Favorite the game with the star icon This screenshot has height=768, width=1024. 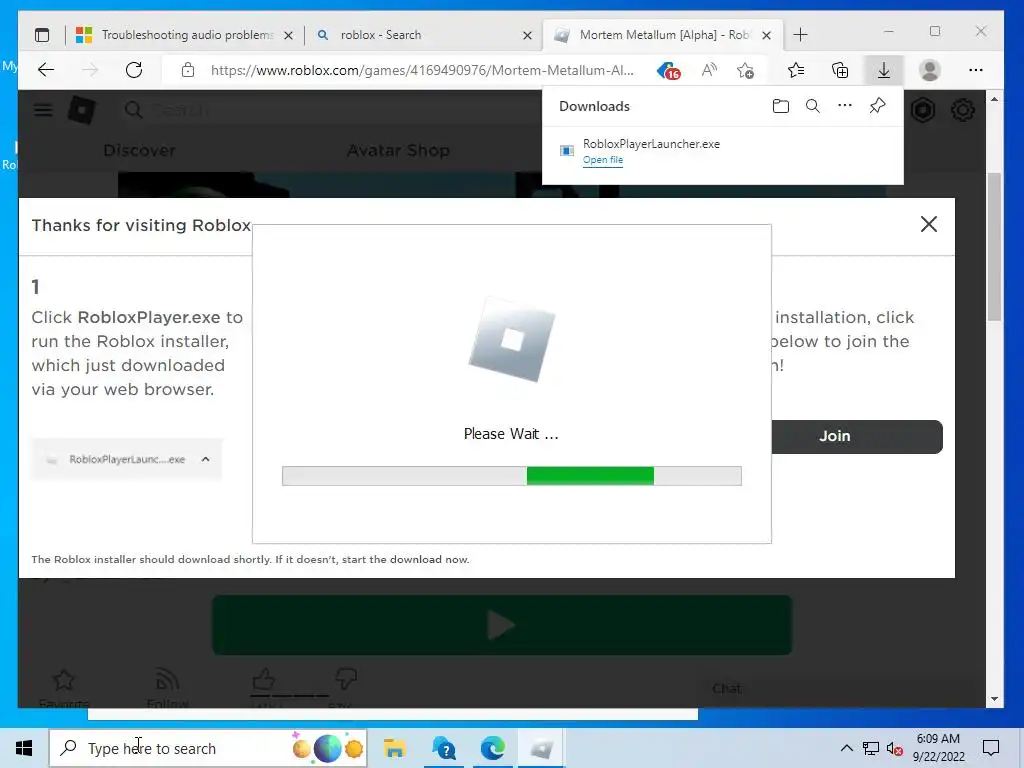63,680
